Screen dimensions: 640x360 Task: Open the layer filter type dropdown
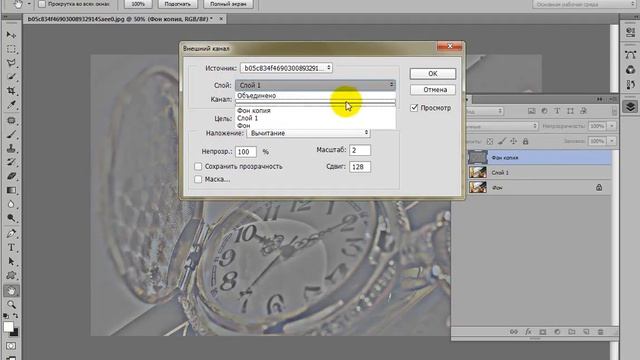click(x=485, y=111)
